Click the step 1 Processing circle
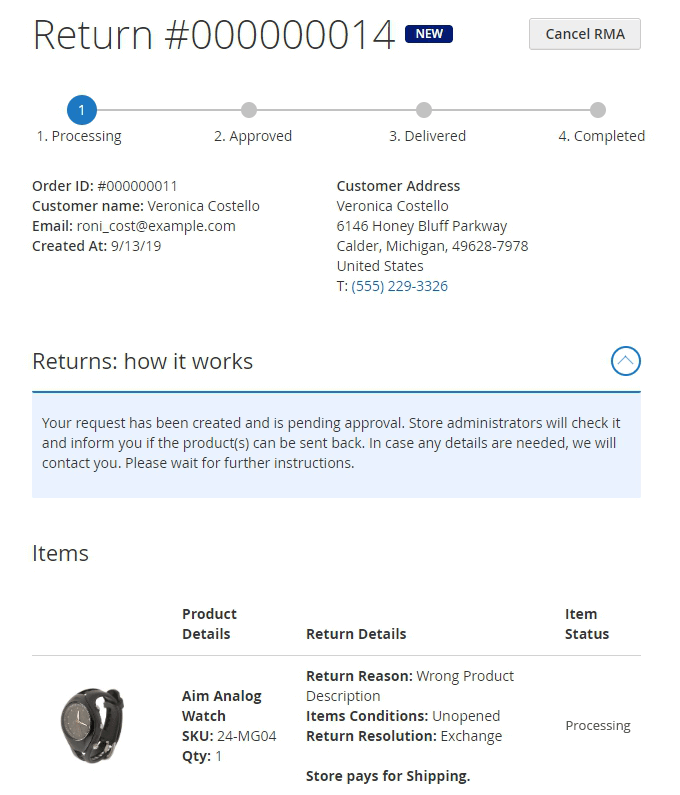 point(81,110)
